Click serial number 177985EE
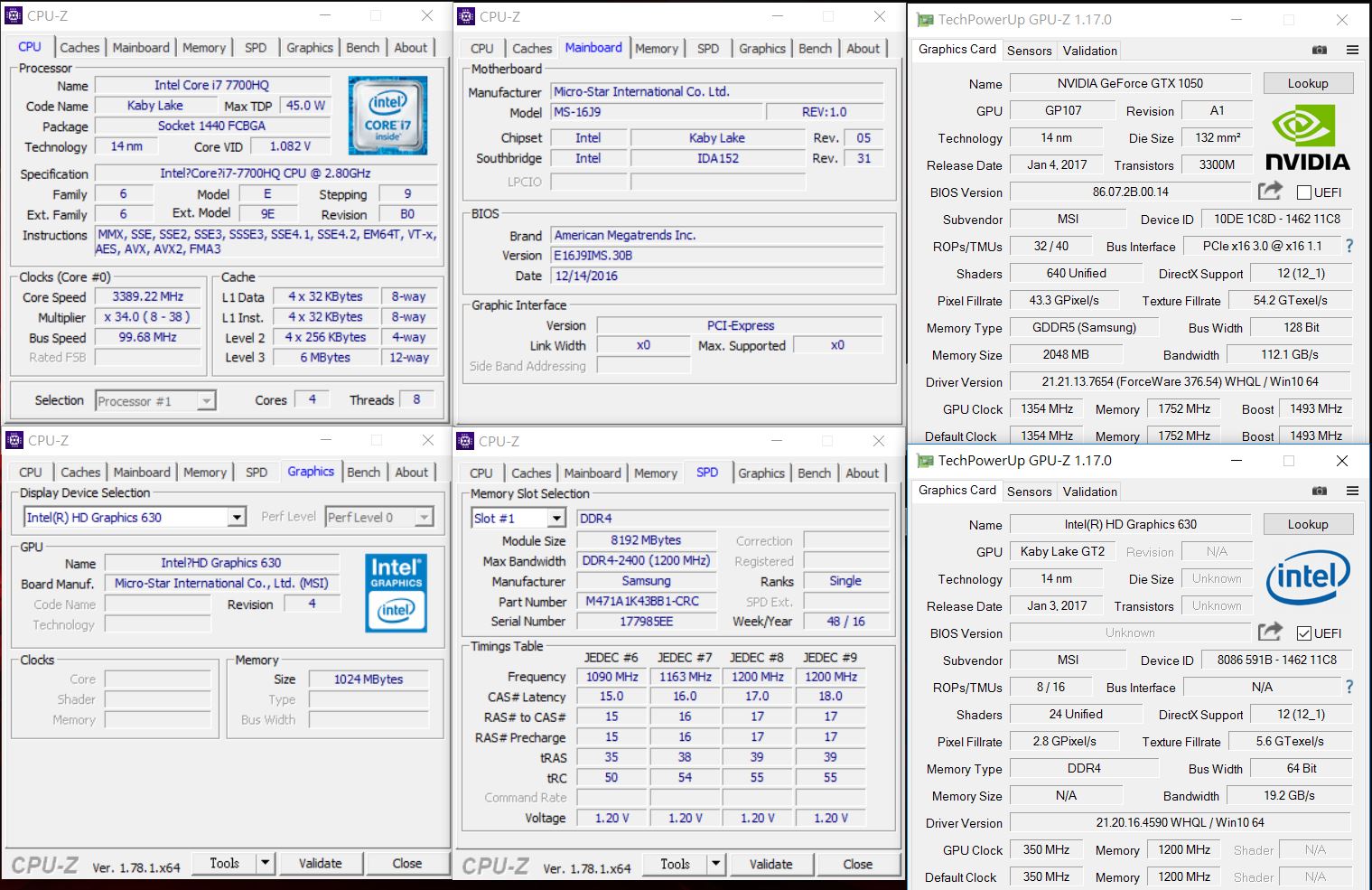 tap(646, 621)
